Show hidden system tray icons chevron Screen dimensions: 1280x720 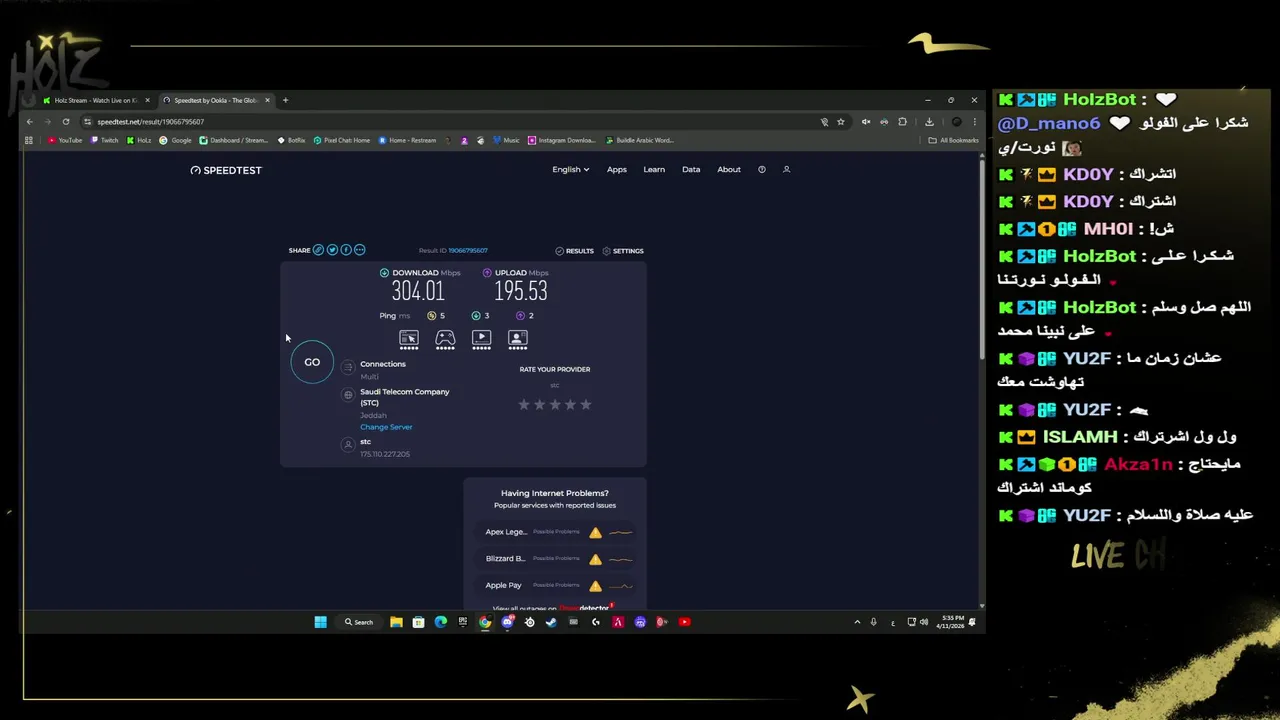pyautogui.click(x=857, y=622)
